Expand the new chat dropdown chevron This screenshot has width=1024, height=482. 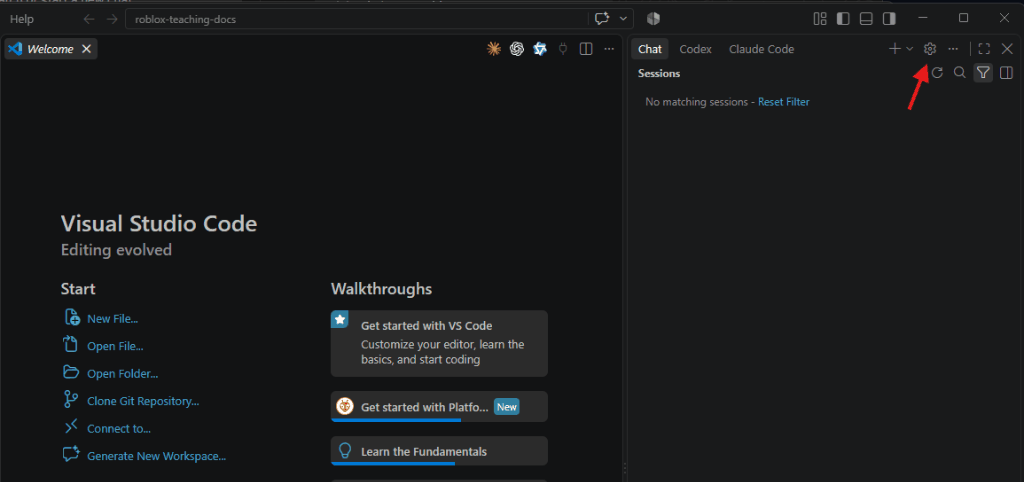pos(910,49)
